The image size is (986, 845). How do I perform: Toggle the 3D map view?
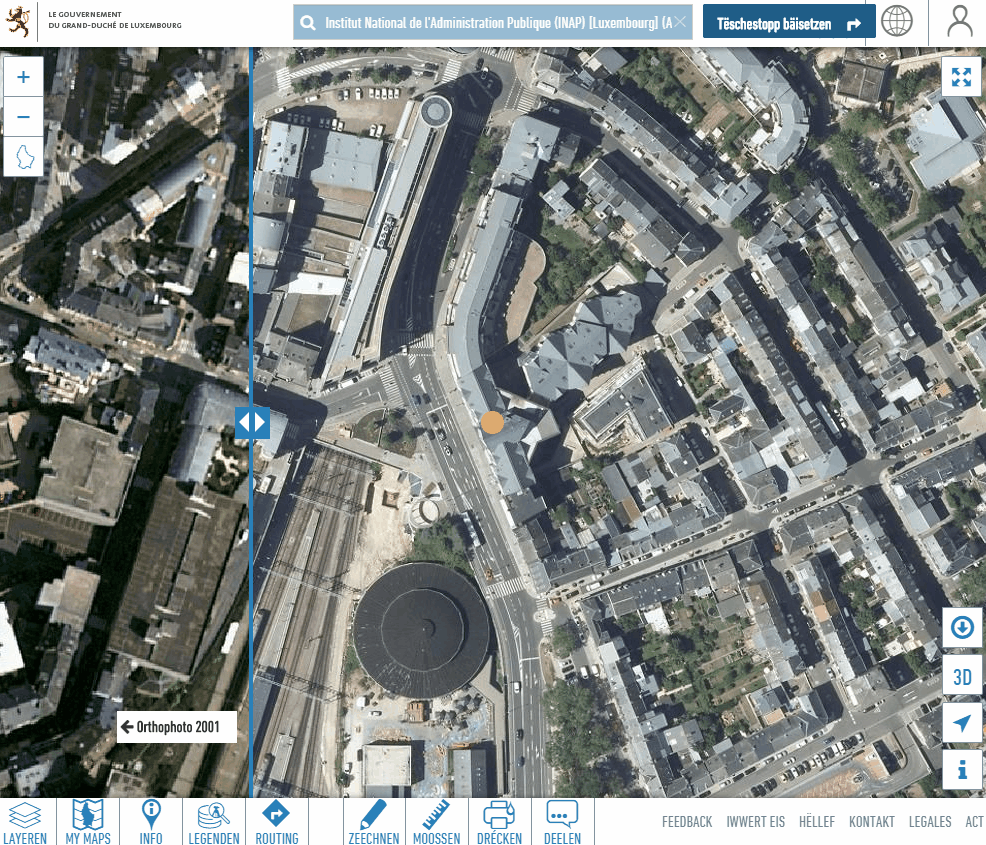coord(962,676)
